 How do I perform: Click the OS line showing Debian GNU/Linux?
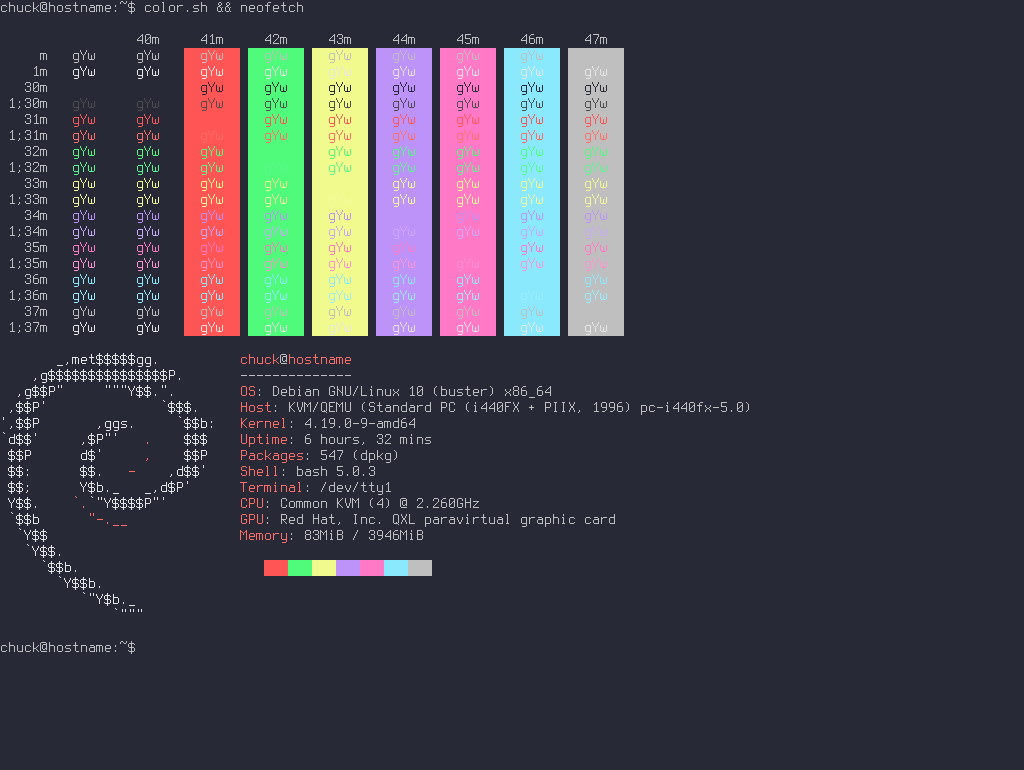tap(396, 391)
